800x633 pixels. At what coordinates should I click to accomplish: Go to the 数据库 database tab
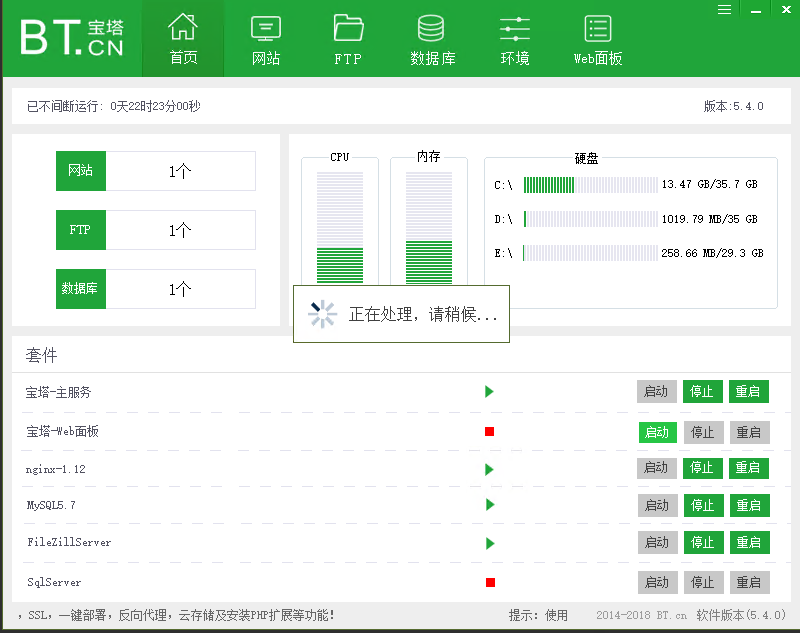pyautogui.click(x=432, y=39)
